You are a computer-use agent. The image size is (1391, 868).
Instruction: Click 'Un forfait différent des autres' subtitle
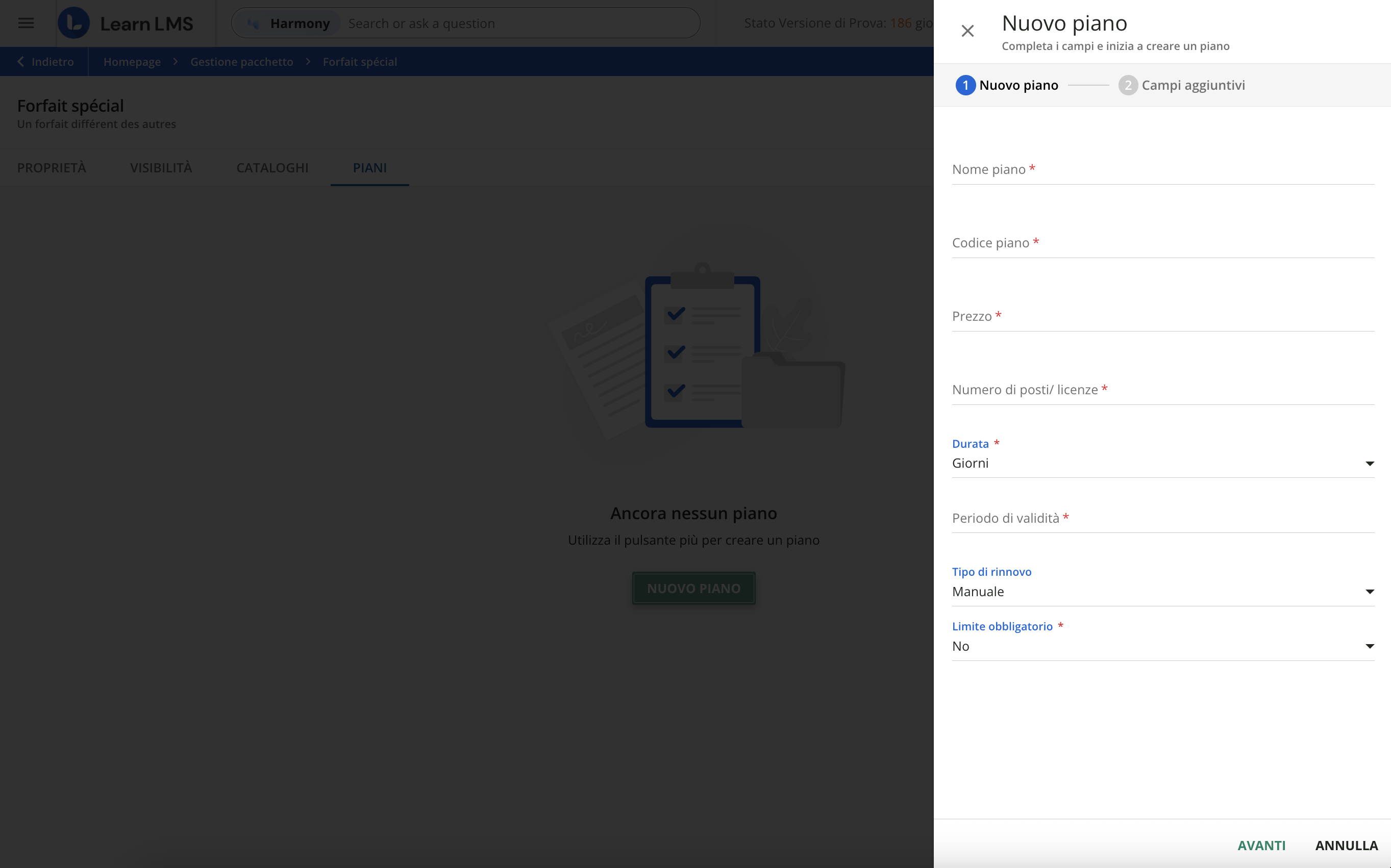pos(96,124)
